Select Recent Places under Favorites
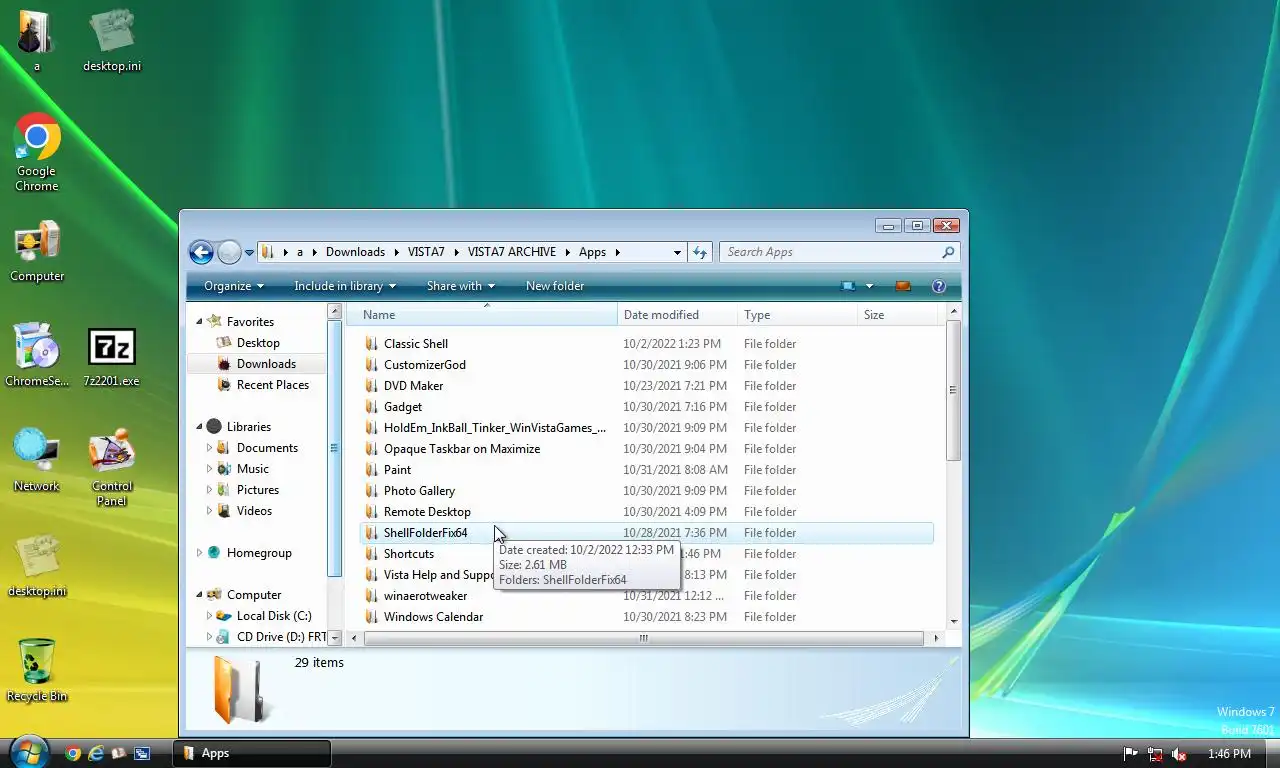This screenshot has width=1280, height=768. click(272, 385)
